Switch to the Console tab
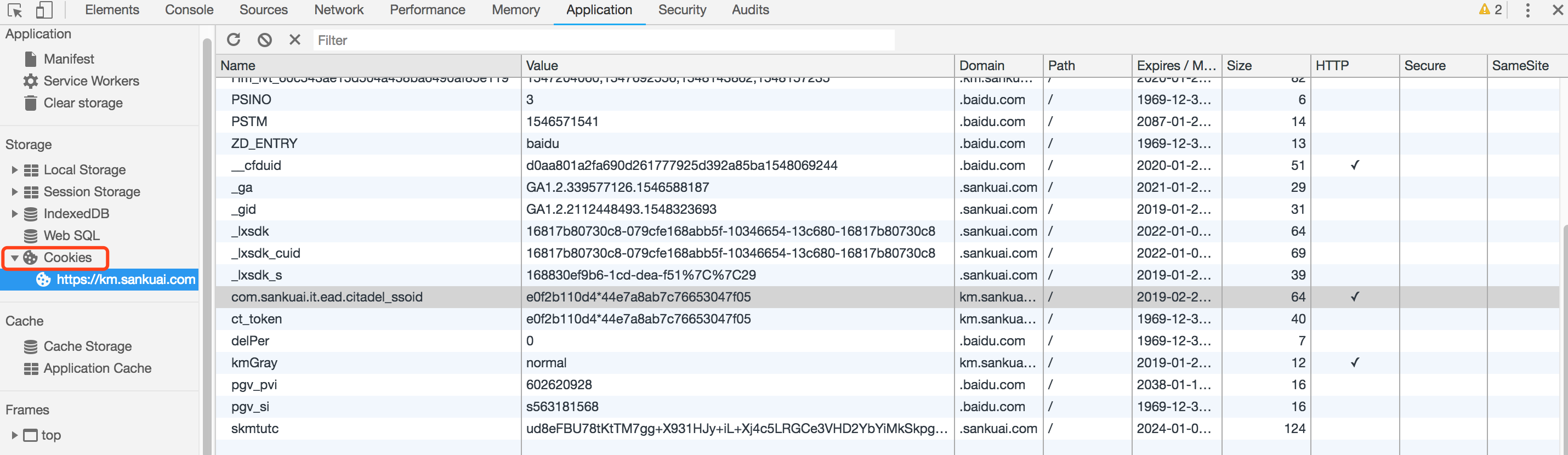Image resolution: width=1568 pixels, height=455 pixels. pyautogui.click(x=189, y=10)
